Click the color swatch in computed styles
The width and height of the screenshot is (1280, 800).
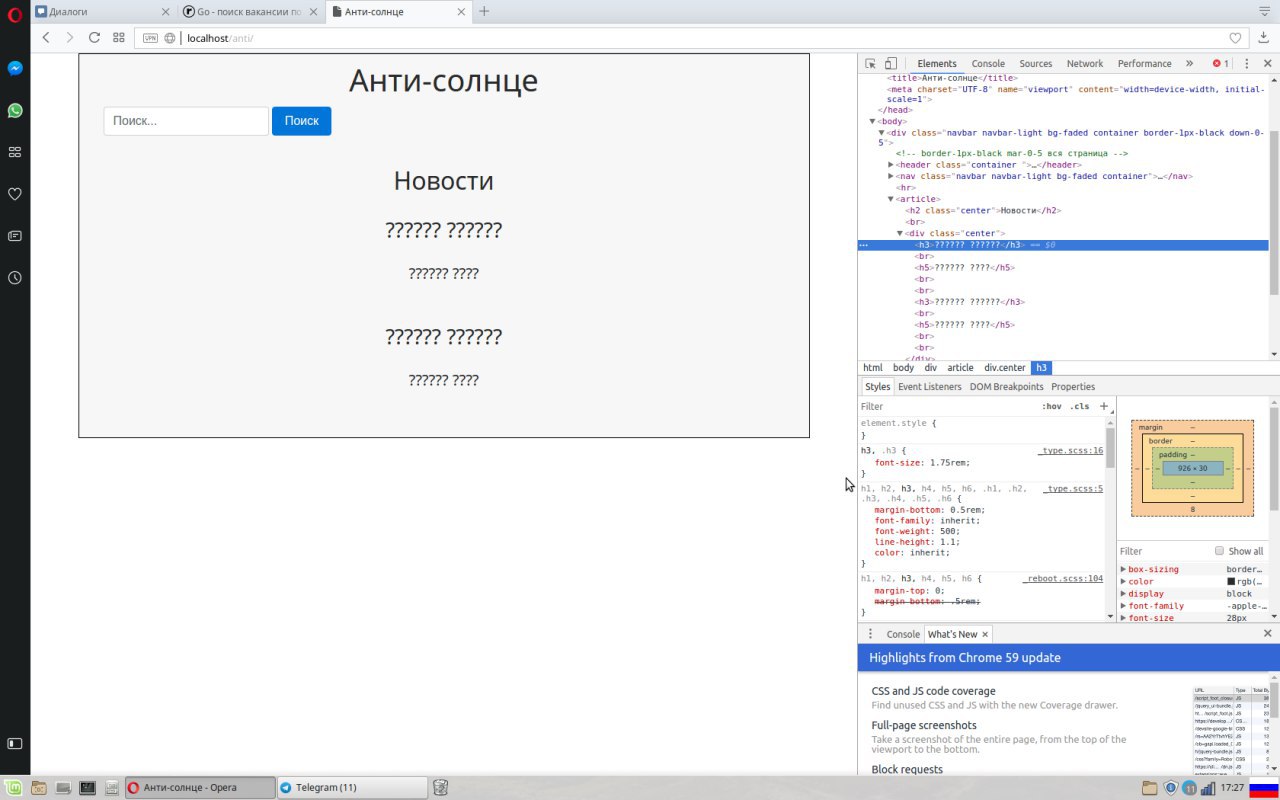pos(1231,581)
